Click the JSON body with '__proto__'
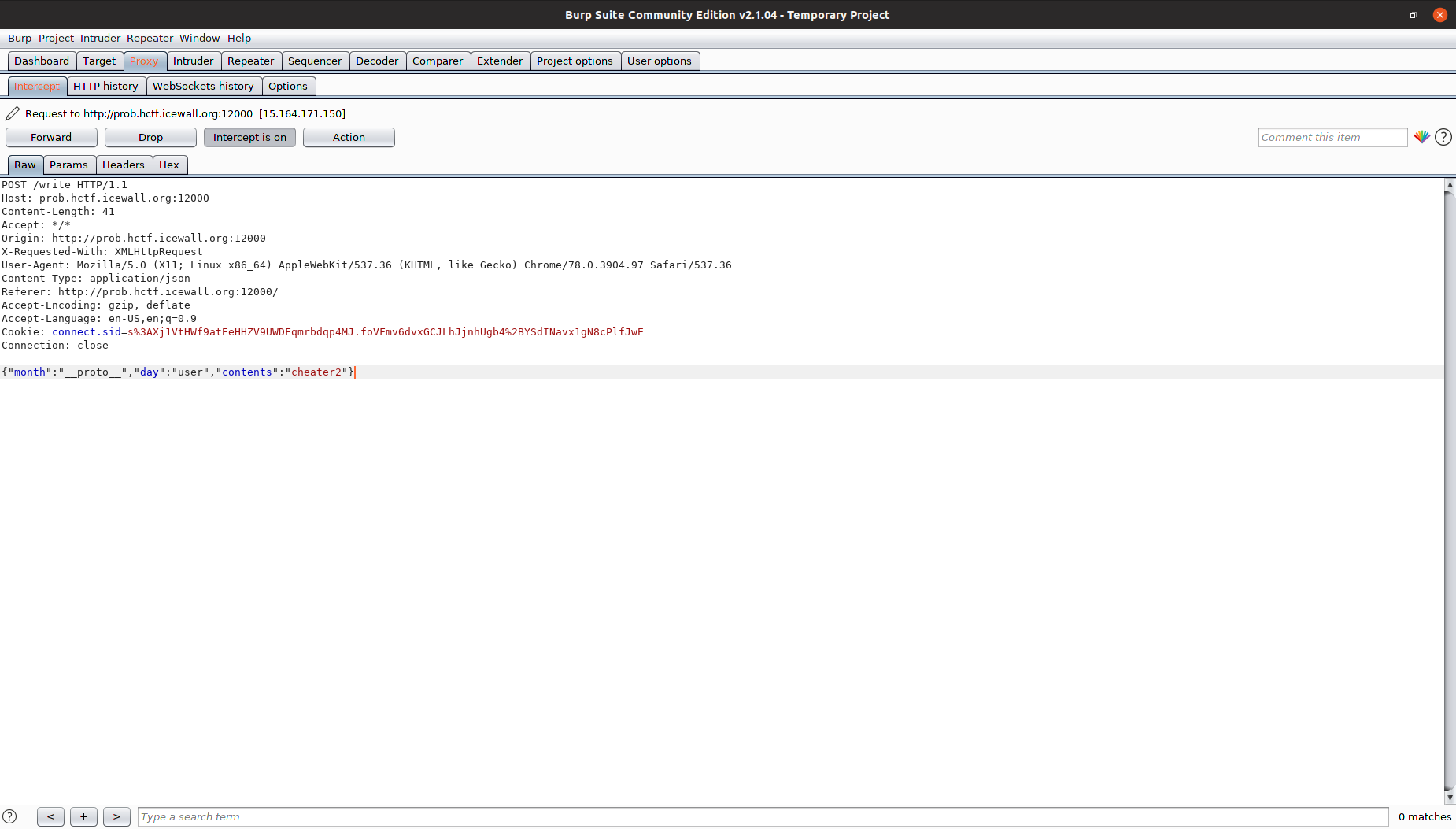This screenshot has height=829, width=1456. tap(178, 372)
